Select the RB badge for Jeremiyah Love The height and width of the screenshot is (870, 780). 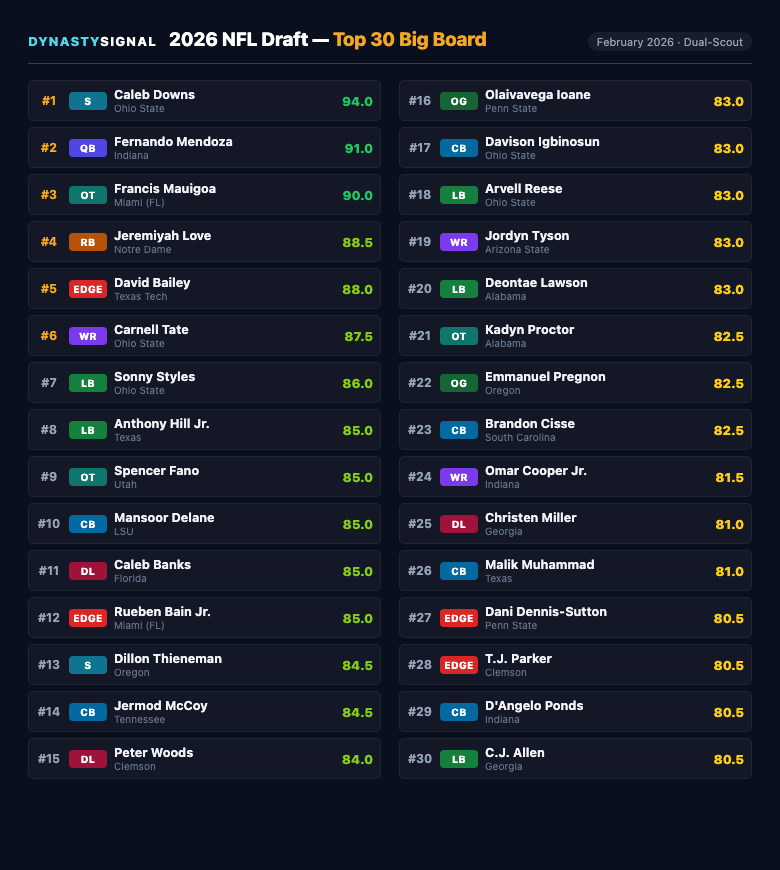pyautogui.click(x=87, y=242)
